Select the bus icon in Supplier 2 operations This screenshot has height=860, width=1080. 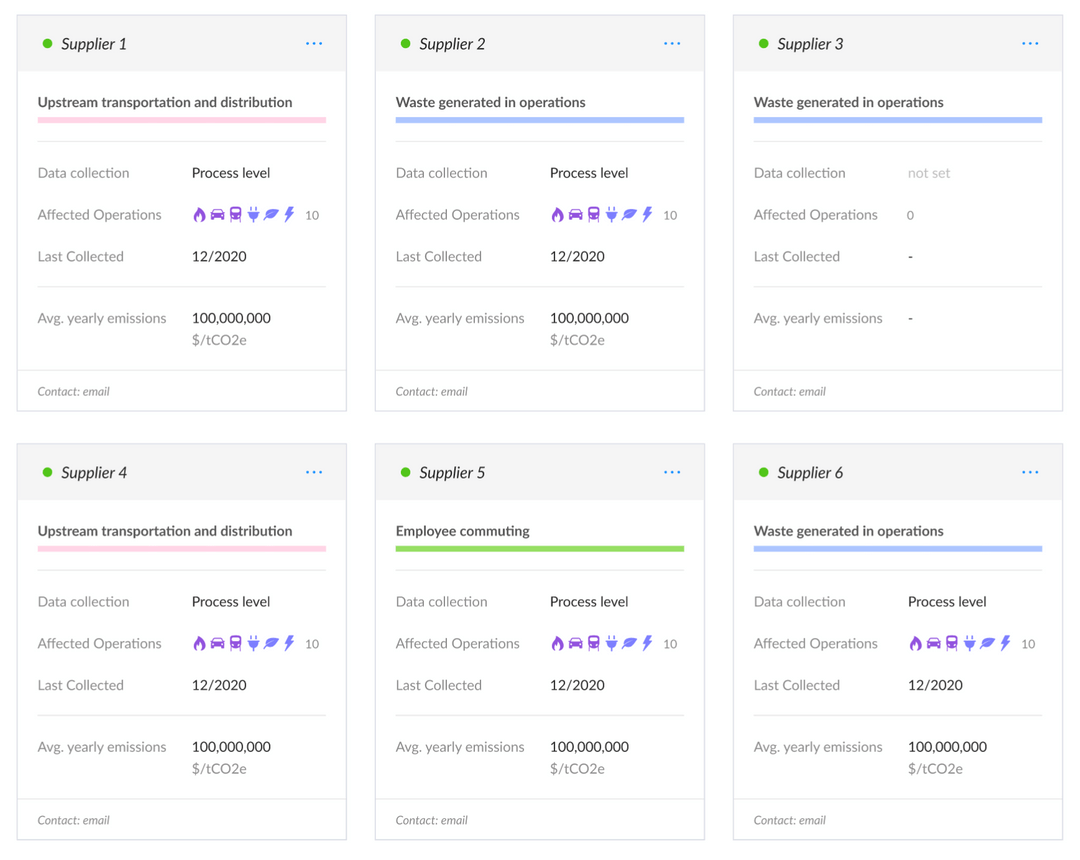(x=594, y=215)
